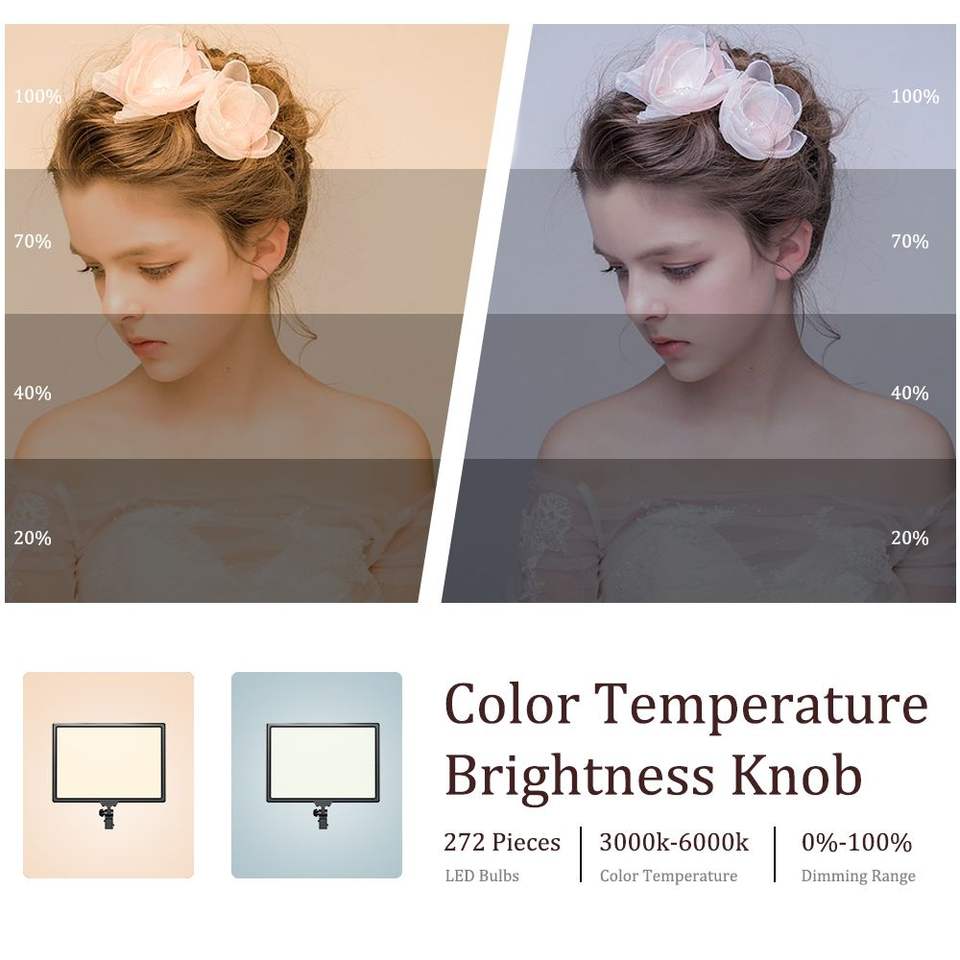Select the 40% label on warm photo

click(32, 392)
